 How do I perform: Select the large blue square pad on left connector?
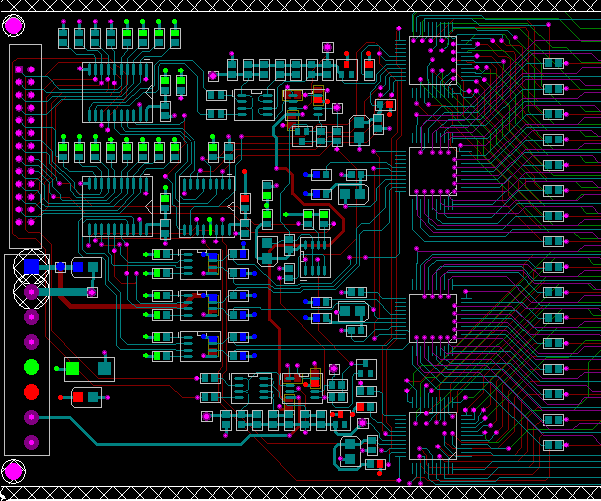[31, 266]
